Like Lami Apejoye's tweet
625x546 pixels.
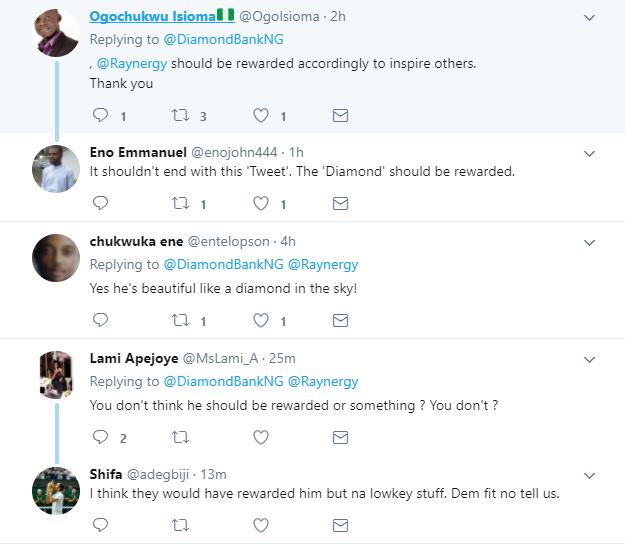pyautogui.click(x=260, y=437)
